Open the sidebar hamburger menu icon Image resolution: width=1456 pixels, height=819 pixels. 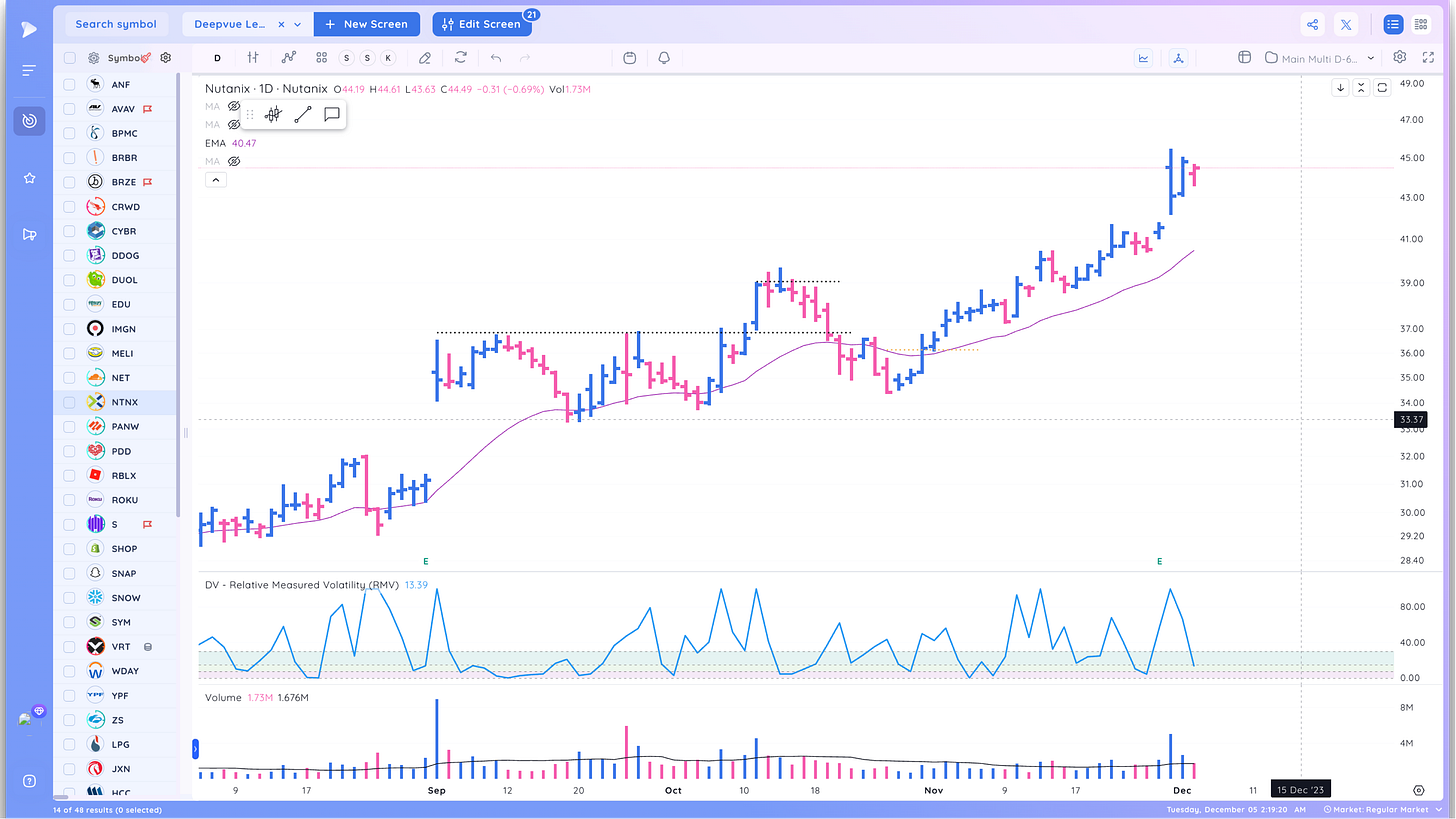coord(29,71)
